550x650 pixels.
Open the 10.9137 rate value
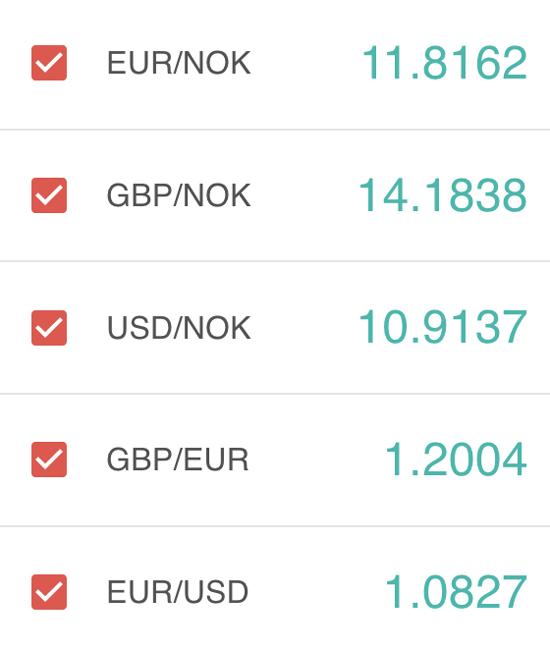tap(443, 327)
